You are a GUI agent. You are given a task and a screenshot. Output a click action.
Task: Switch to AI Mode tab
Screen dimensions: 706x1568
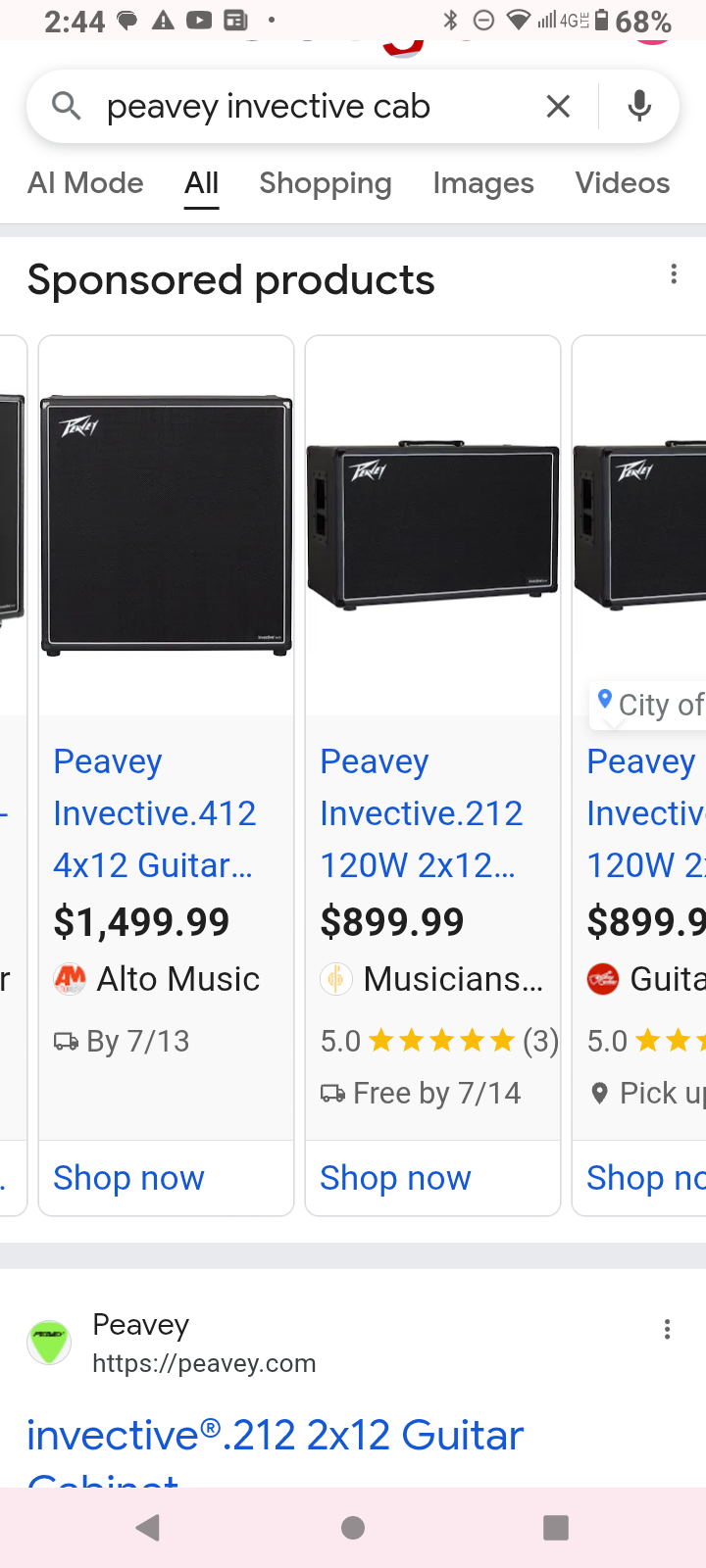pos(85,183)
